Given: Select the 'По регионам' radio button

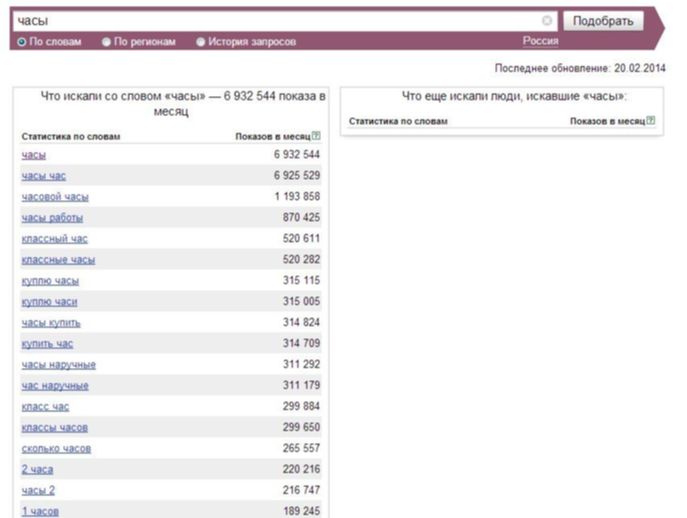Looking at the screenshot, I should (106, 42).
